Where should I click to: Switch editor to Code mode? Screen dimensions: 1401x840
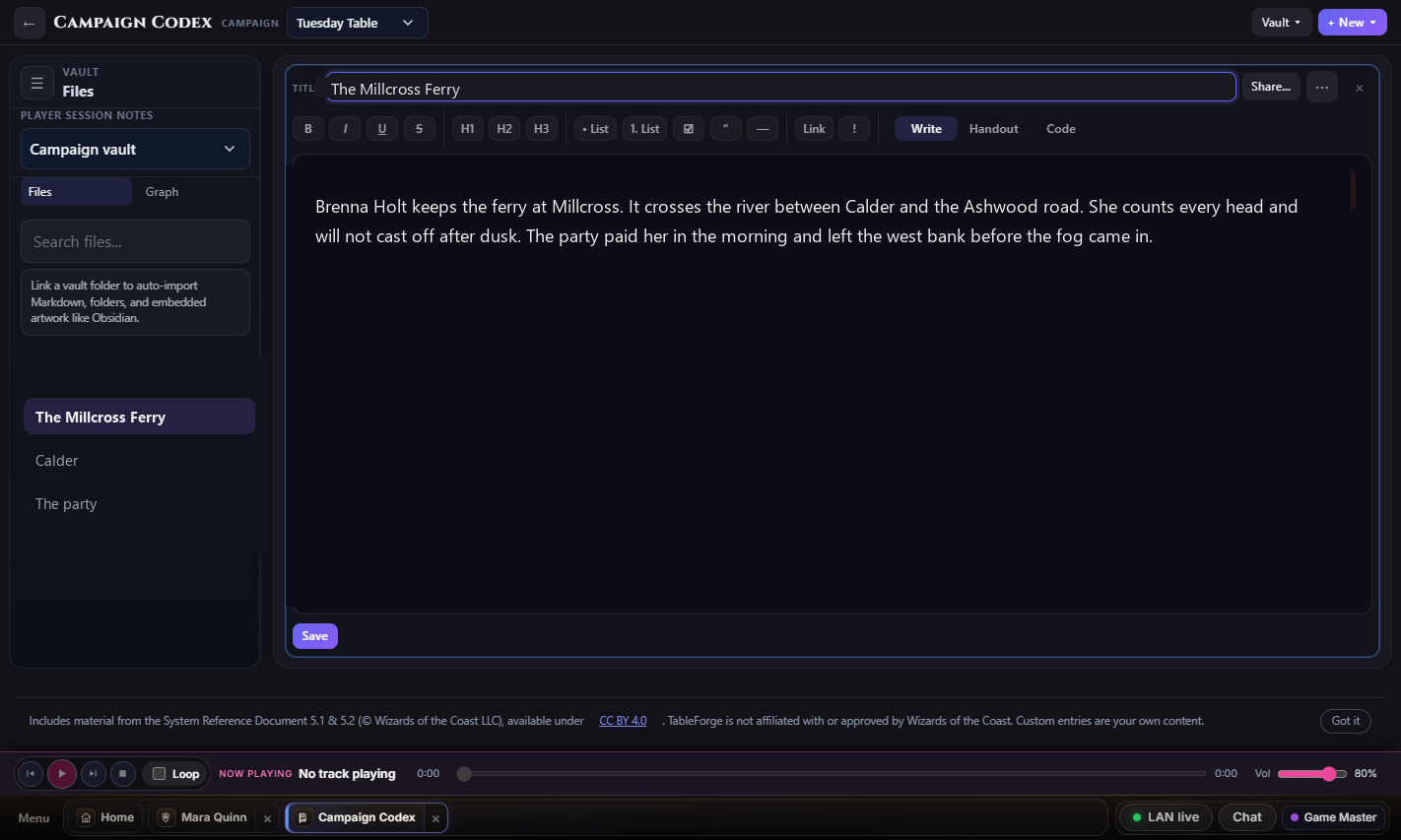(x=1061, y=129)
